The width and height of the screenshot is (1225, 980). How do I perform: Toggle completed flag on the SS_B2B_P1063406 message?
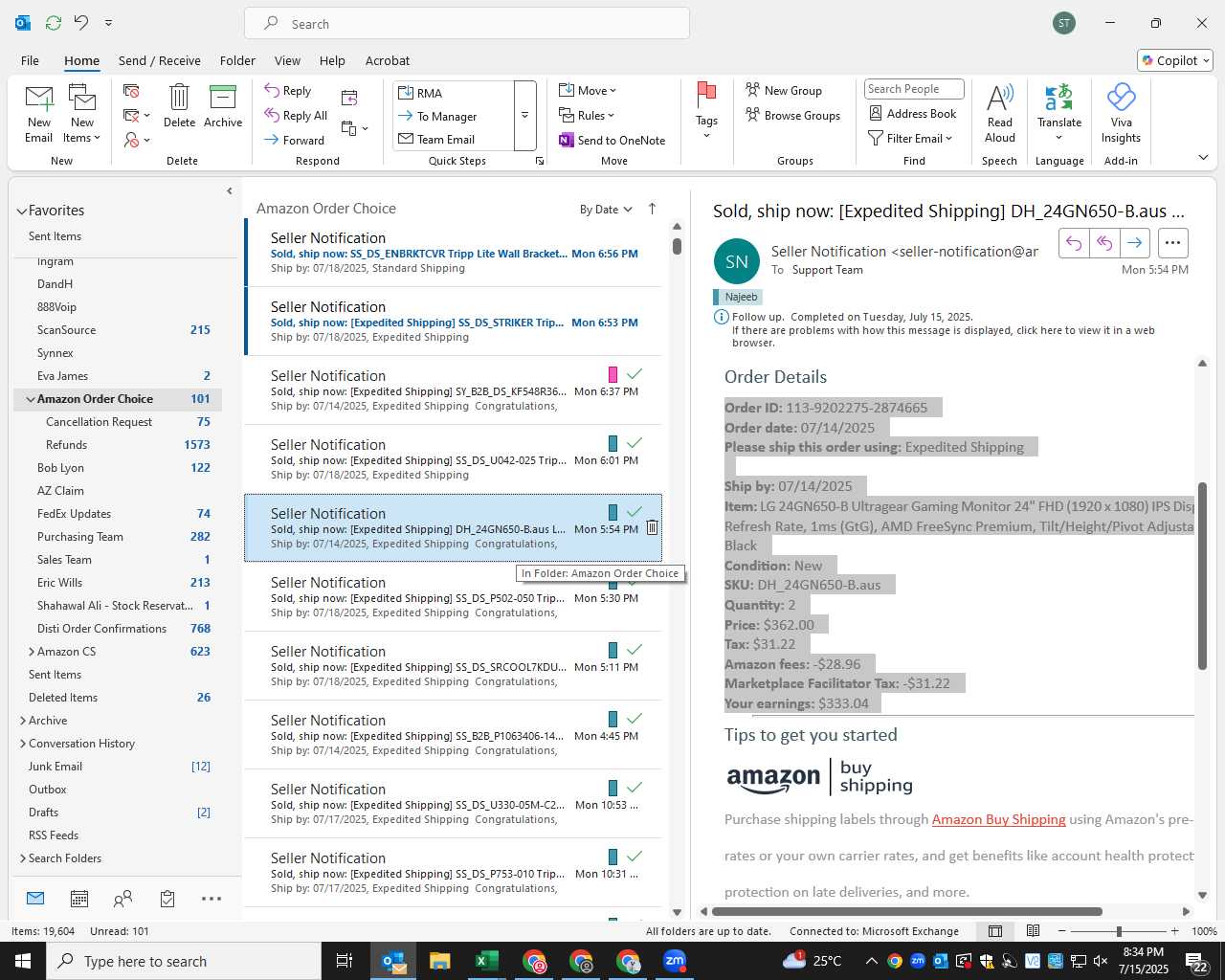pyautogui.click(x=634, y=719)
